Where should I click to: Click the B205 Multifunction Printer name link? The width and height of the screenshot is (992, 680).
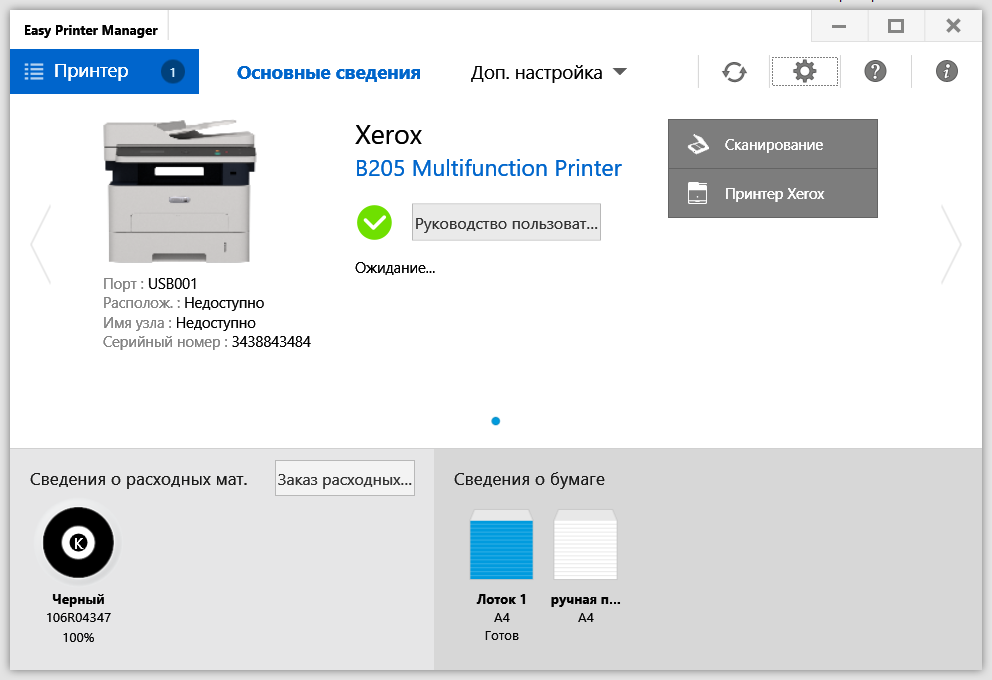click(488, 168)
